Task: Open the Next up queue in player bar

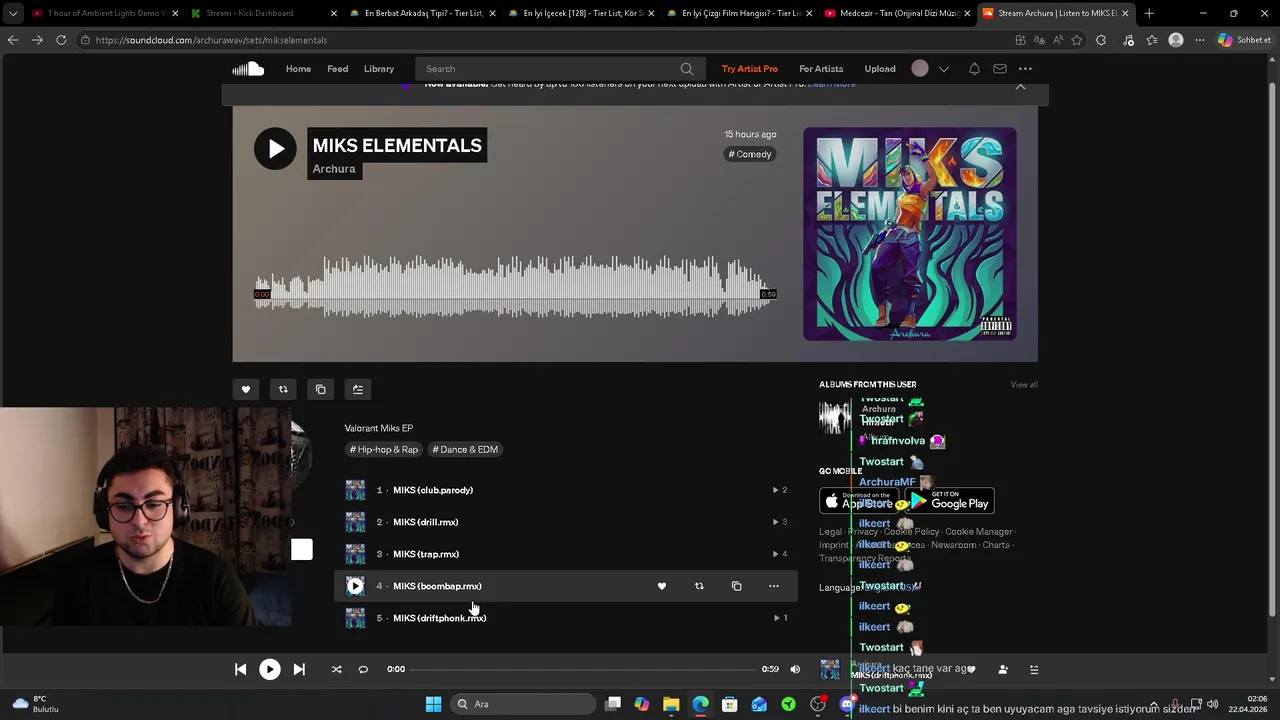Action: coord(1034,669)
